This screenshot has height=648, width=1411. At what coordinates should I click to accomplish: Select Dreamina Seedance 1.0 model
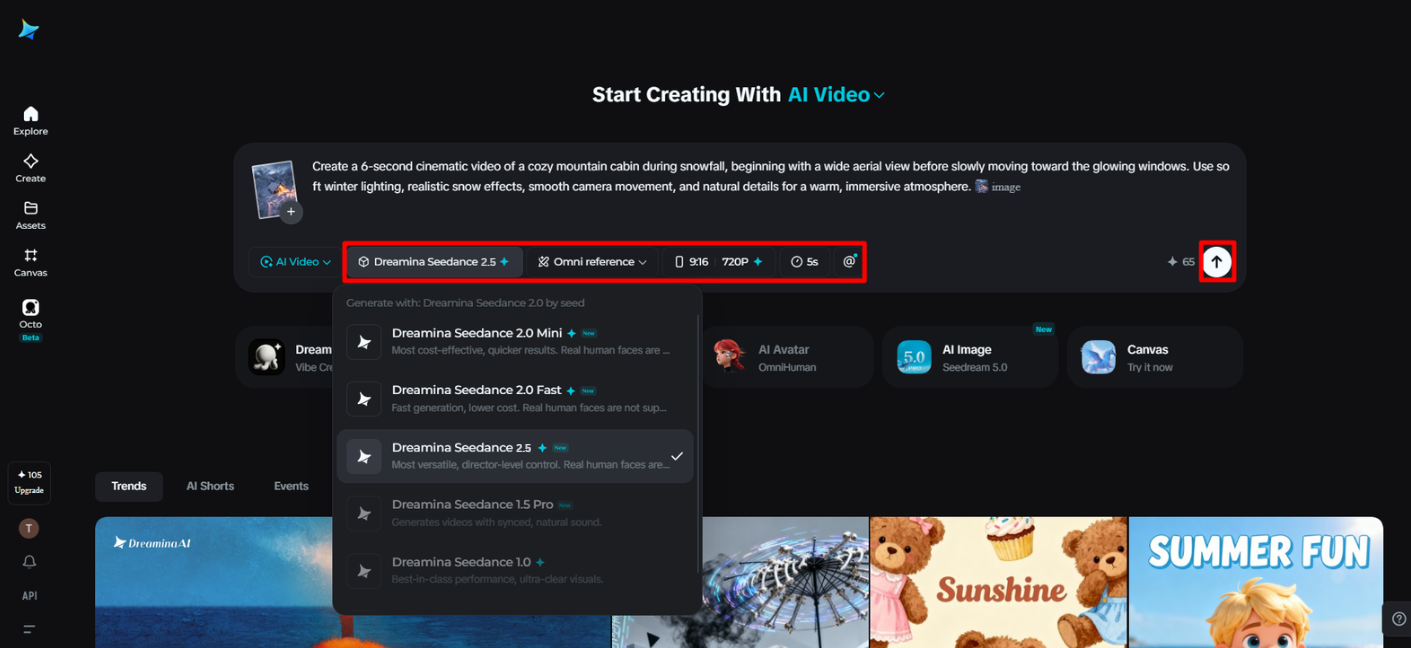pyautogui.click(x=515, y=570)
